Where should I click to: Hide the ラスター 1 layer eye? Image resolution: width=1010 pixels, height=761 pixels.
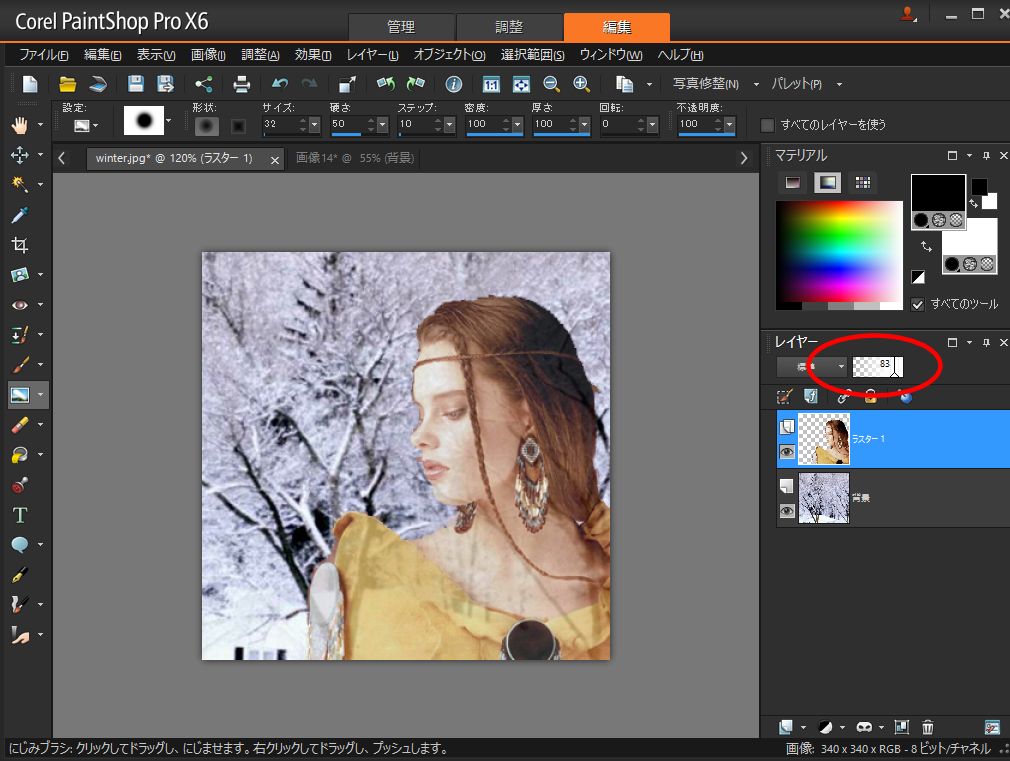[x=786, y=452]
